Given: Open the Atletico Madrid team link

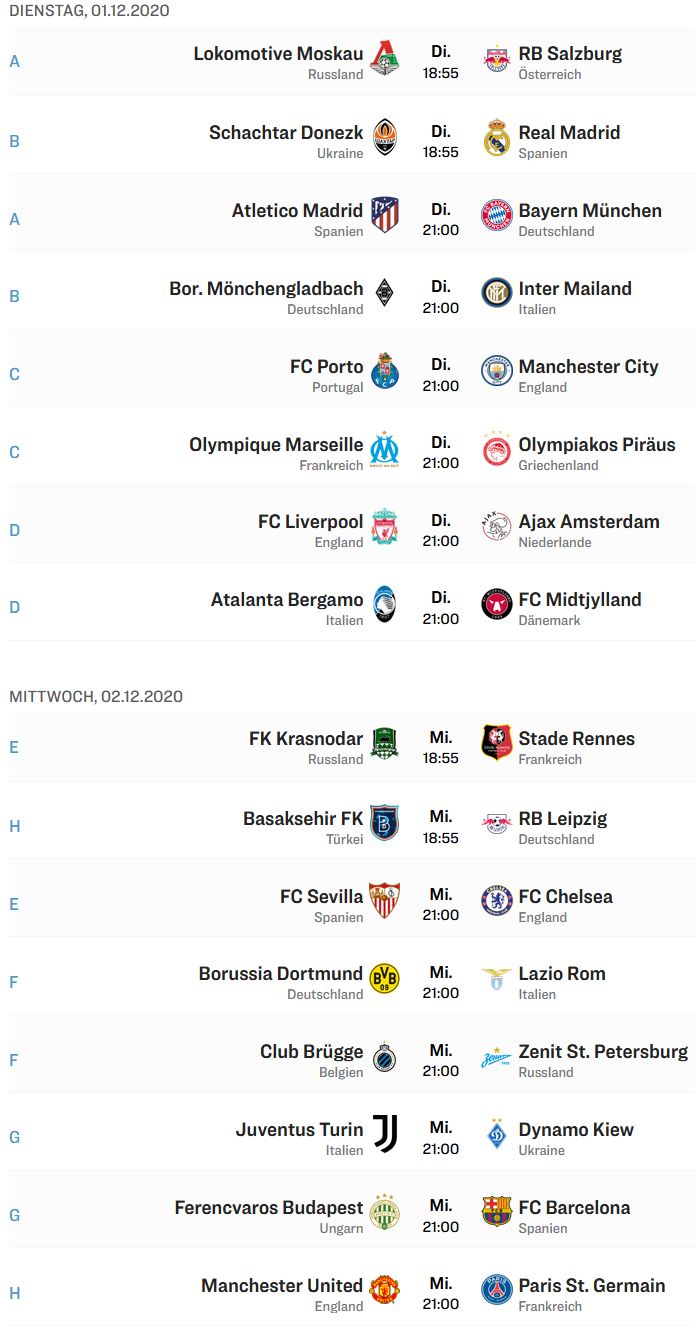Looking at the screenshot, I should coord(298,211).
